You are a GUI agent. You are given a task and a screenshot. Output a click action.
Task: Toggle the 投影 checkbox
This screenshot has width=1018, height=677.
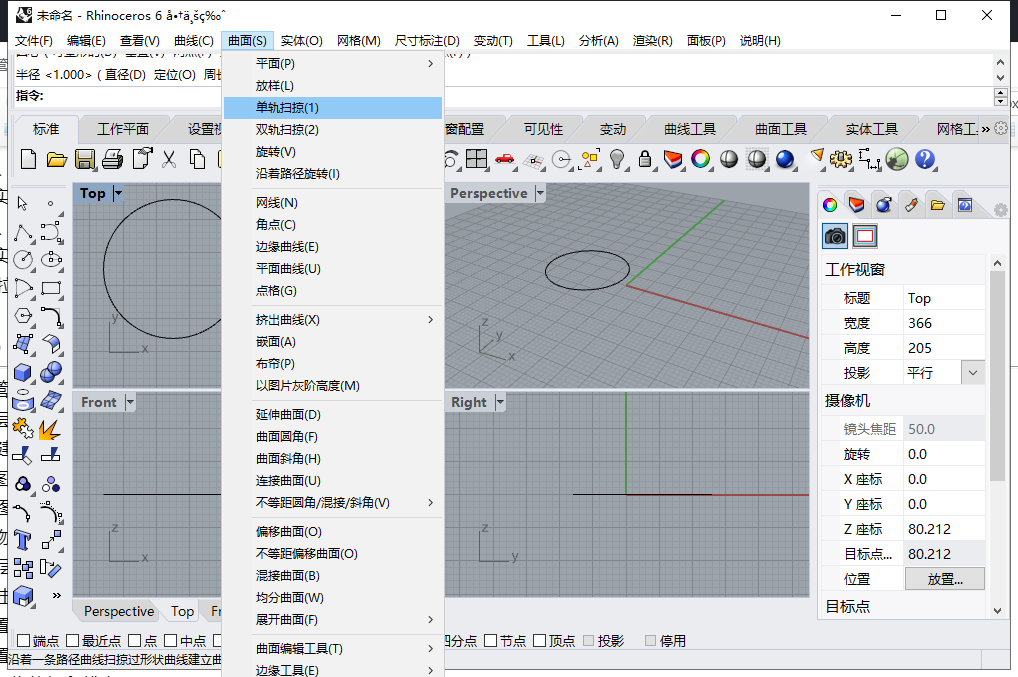[589, 641]
